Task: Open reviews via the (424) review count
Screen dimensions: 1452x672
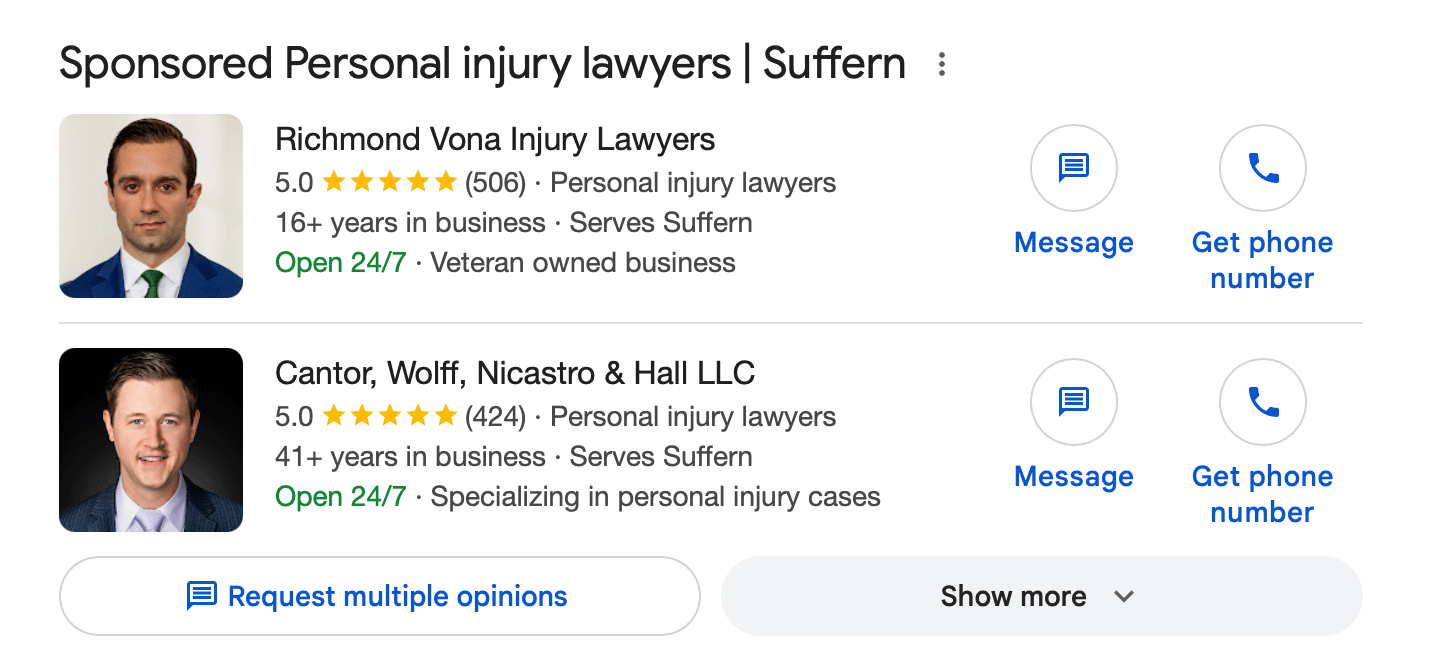Action: pyautogui.click(x=495, y=416)
